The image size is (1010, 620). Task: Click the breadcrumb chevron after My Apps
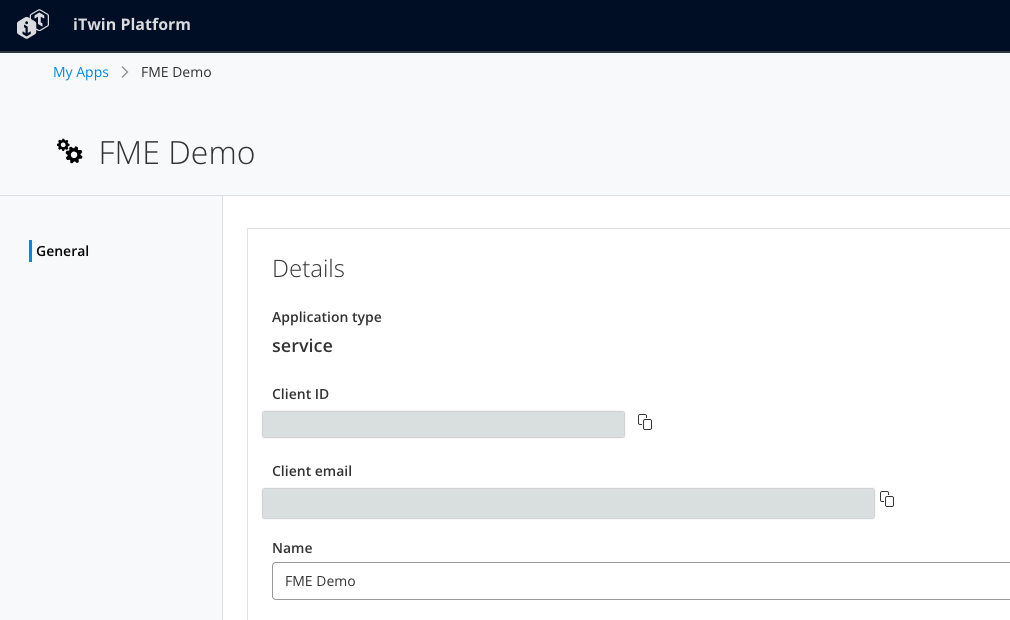[x=124, y=72]
